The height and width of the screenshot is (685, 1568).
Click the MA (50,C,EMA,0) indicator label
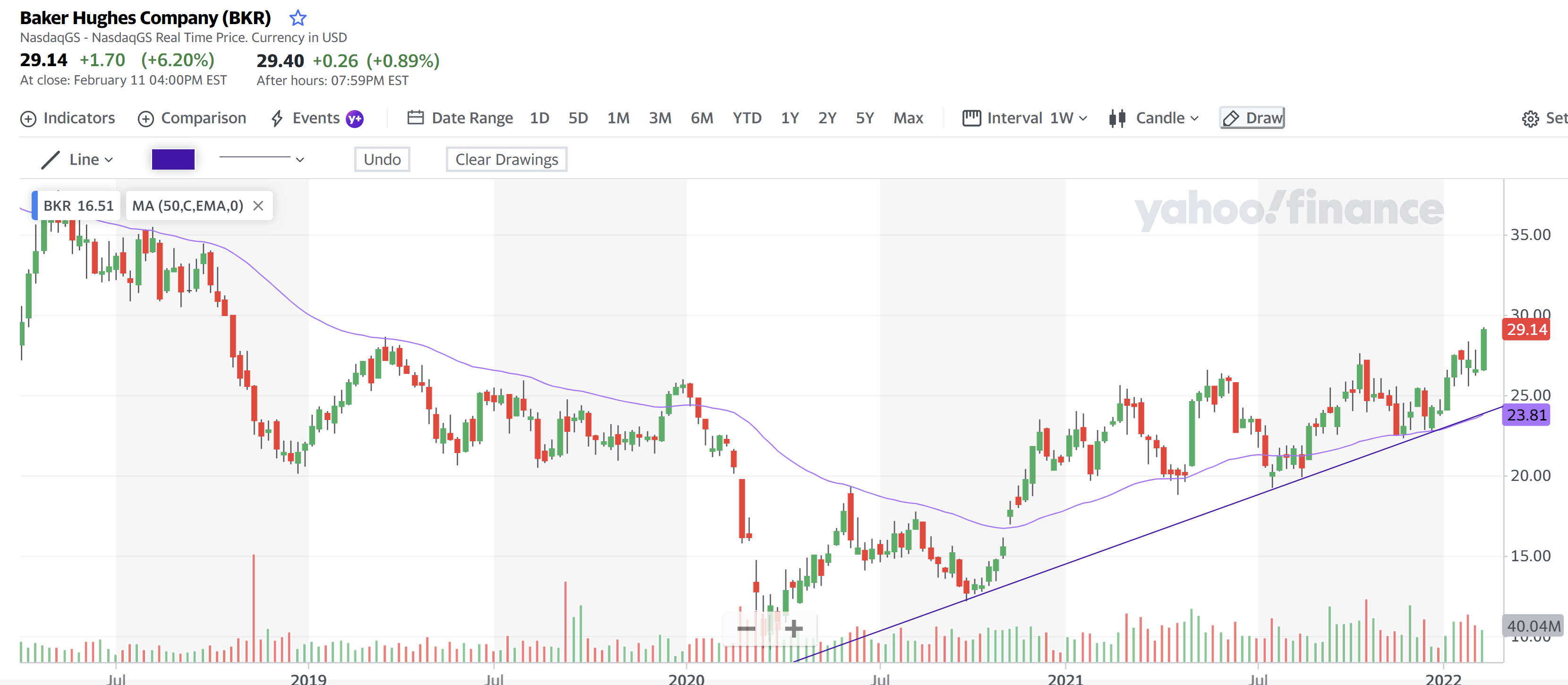coord(187,206)
